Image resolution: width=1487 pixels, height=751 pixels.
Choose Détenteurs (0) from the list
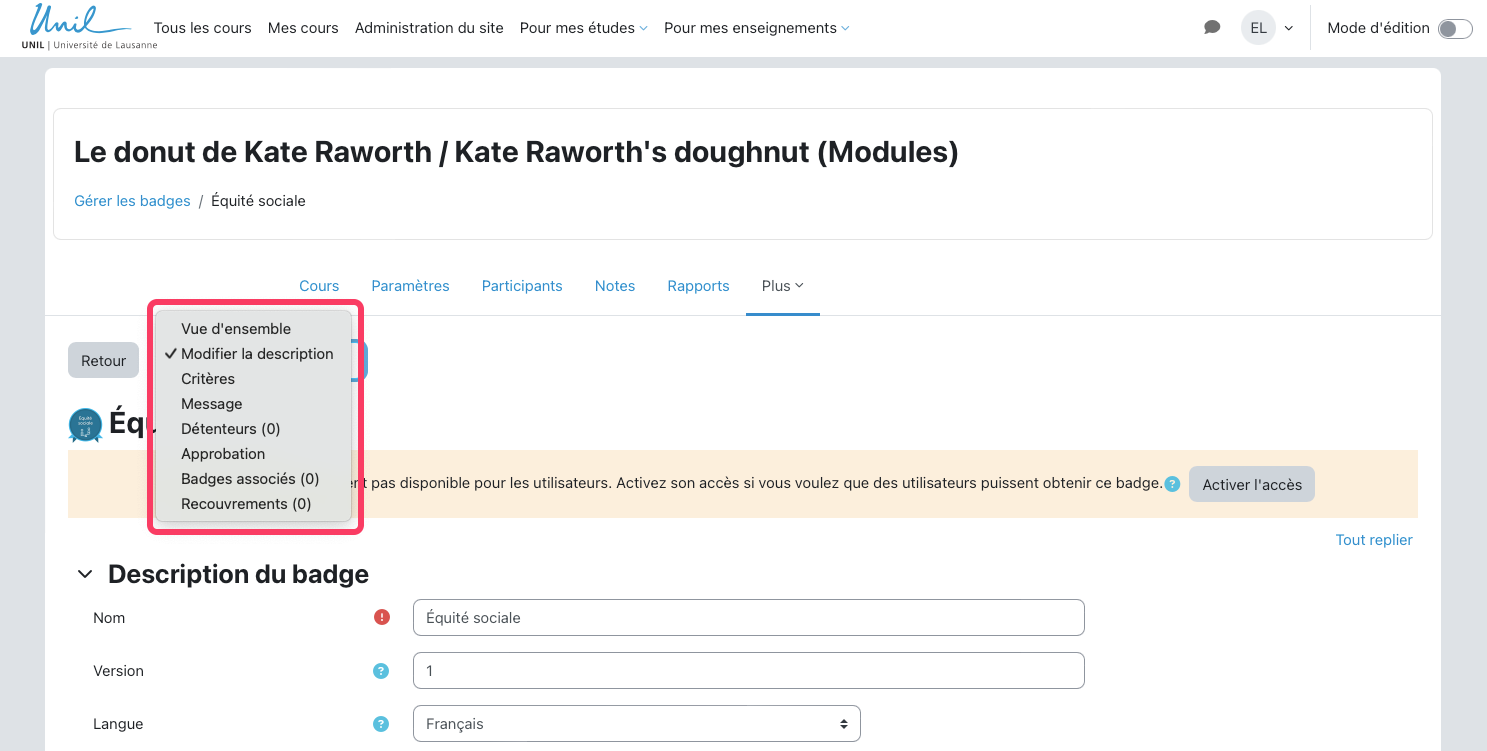(x=230, y=429)
